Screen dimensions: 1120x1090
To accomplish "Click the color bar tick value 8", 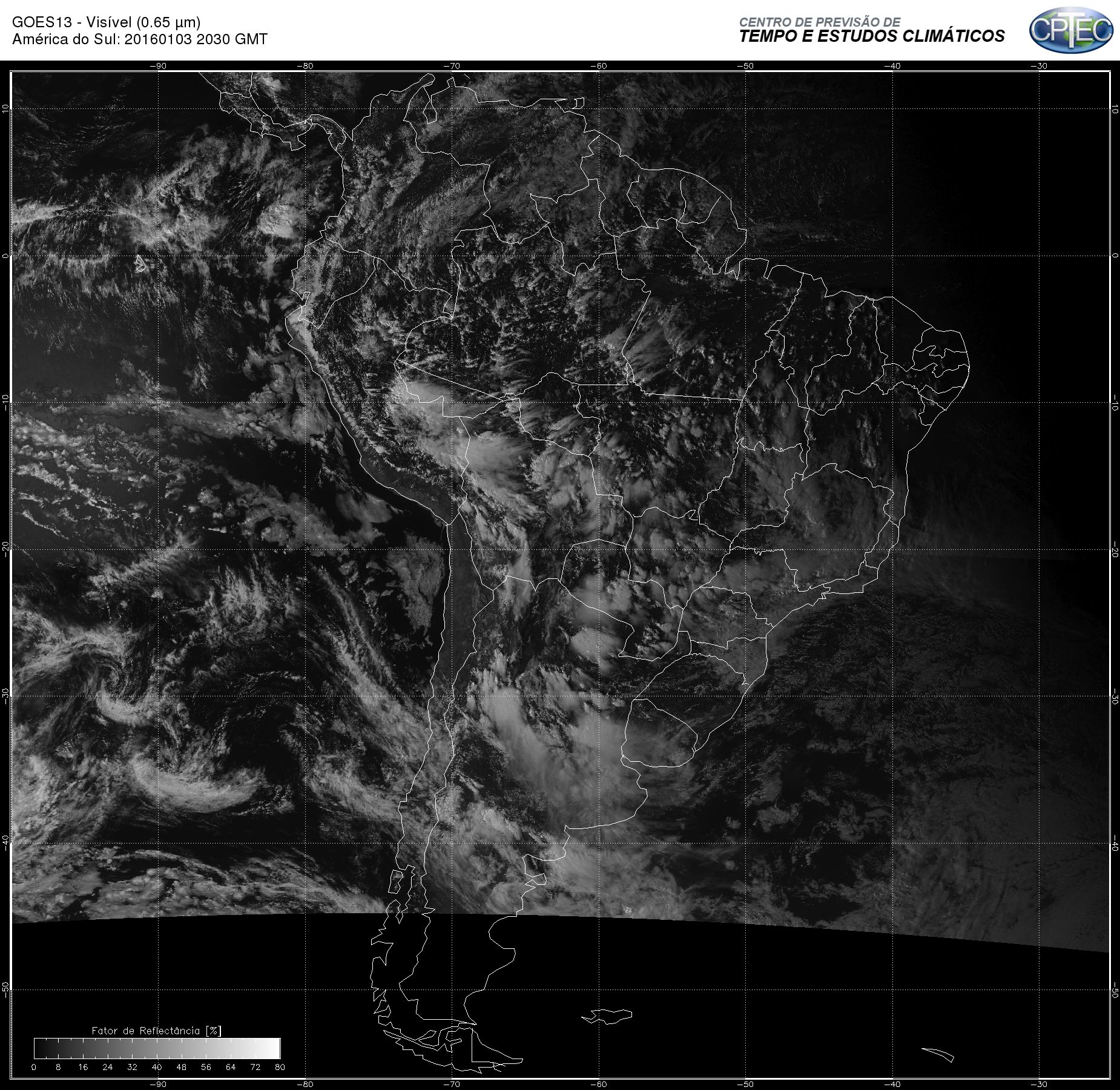I will 58,1067.
